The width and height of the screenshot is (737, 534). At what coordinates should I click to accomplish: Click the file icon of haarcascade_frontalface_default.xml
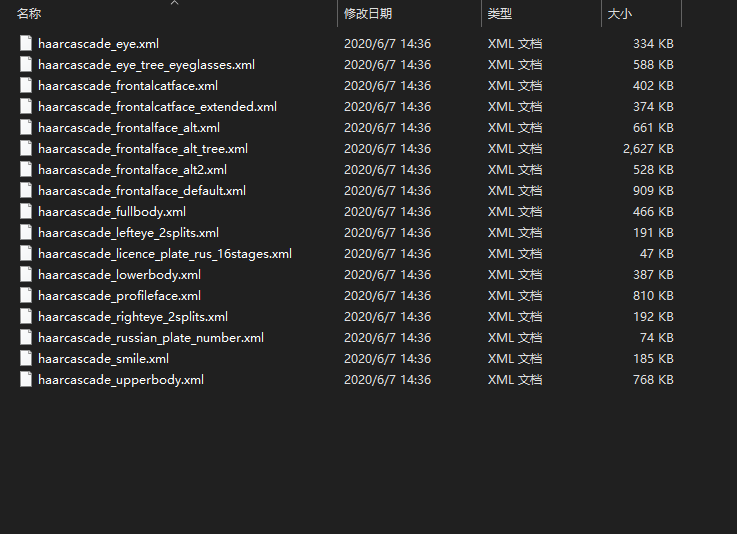click(x=26, y=190)
